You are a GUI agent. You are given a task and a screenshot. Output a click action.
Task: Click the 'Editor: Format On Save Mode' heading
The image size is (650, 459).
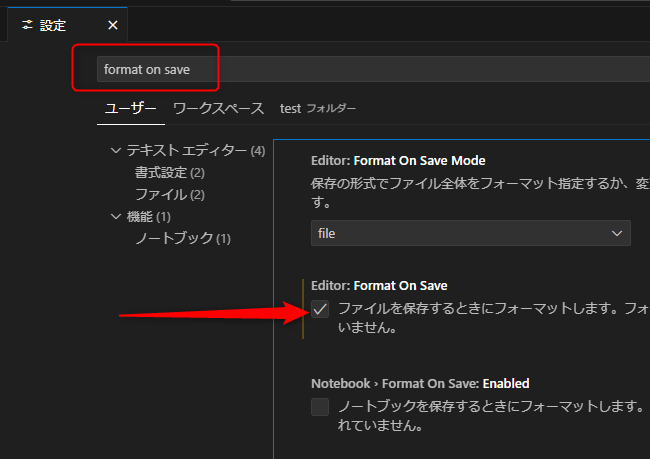point(398,159)
